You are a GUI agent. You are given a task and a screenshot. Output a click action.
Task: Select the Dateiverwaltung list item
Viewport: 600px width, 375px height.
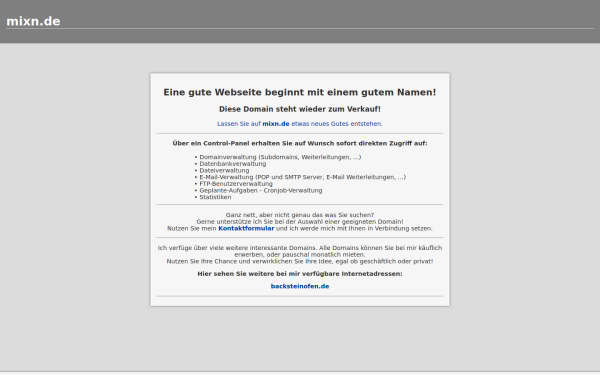pos(224,170)
